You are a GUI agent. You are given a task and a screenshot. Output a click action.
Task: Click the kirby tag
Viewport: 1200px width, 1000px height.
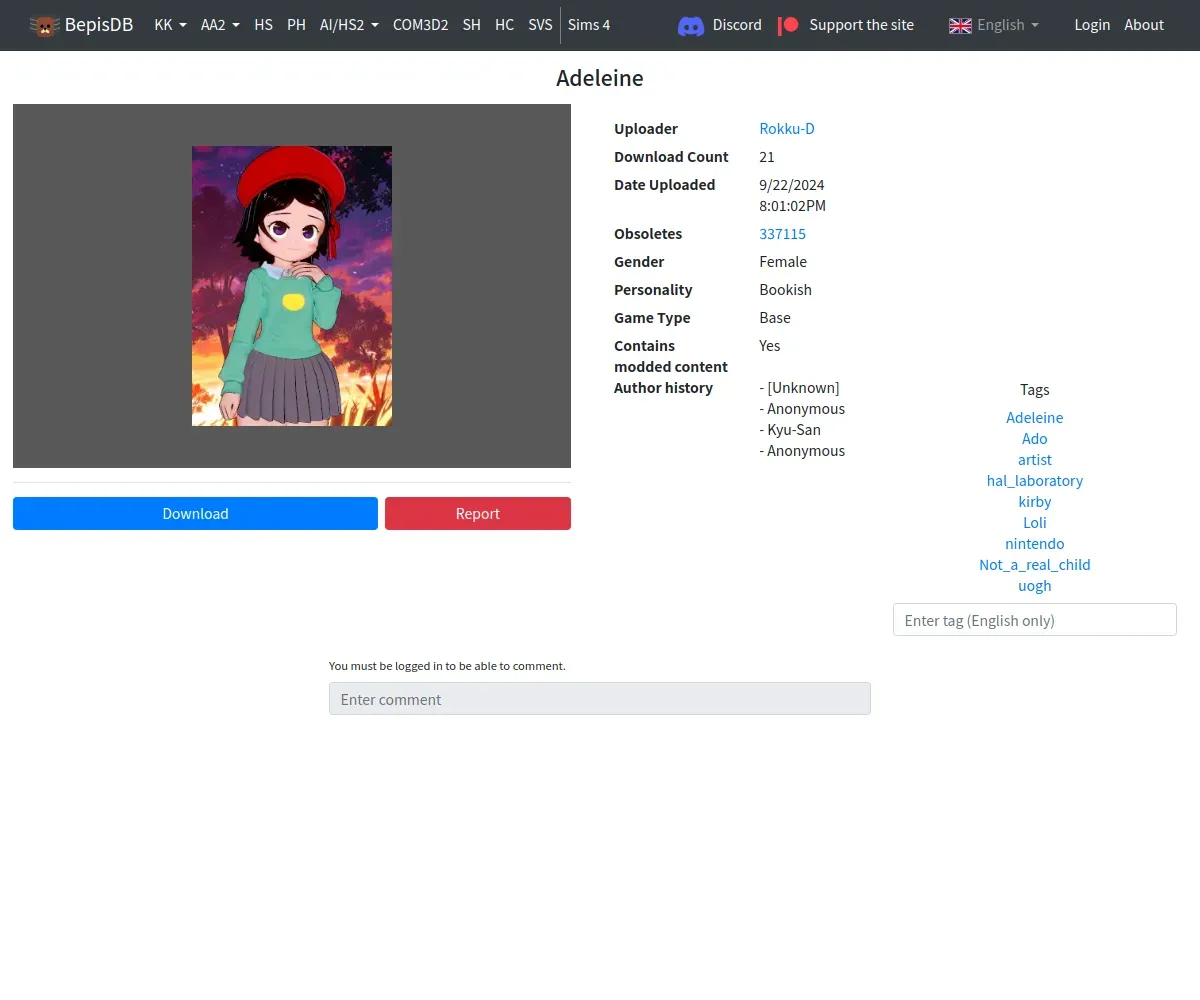(1034, 501)
